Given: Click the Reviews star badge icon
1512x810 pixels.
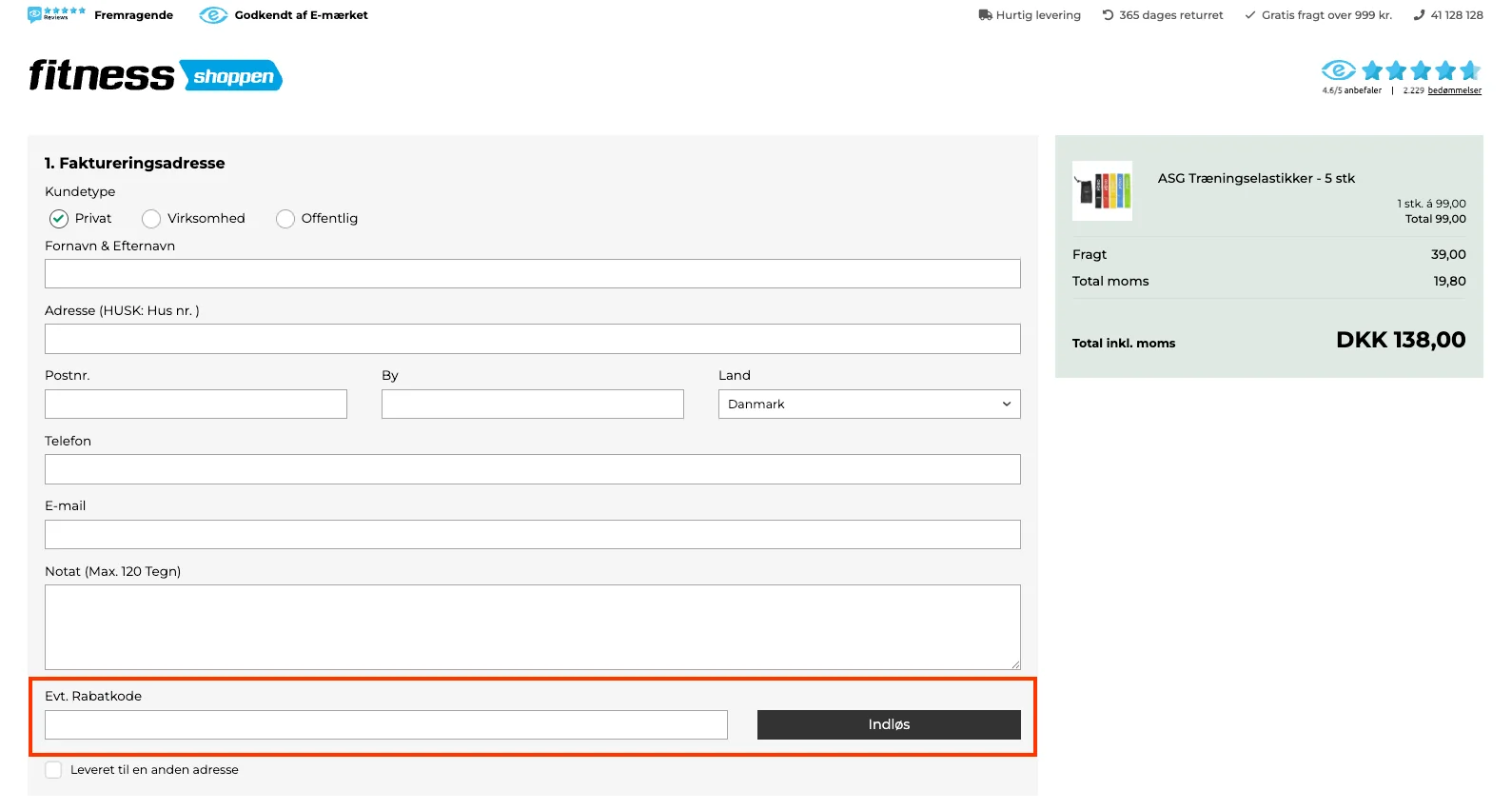Looking at the screenshot, I should pyautogui.click(x=56, y=14).
